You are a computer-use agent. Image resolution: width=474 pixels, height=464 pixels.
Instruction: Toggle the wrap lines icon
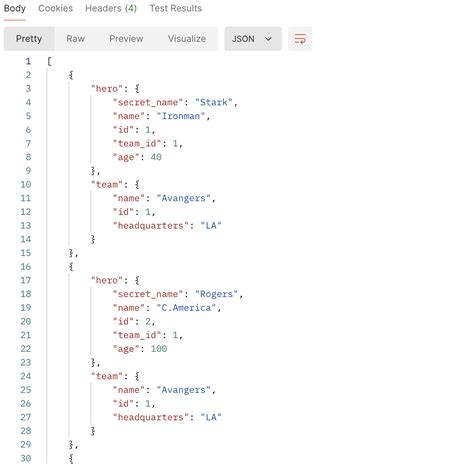click(x=300, y=39)
